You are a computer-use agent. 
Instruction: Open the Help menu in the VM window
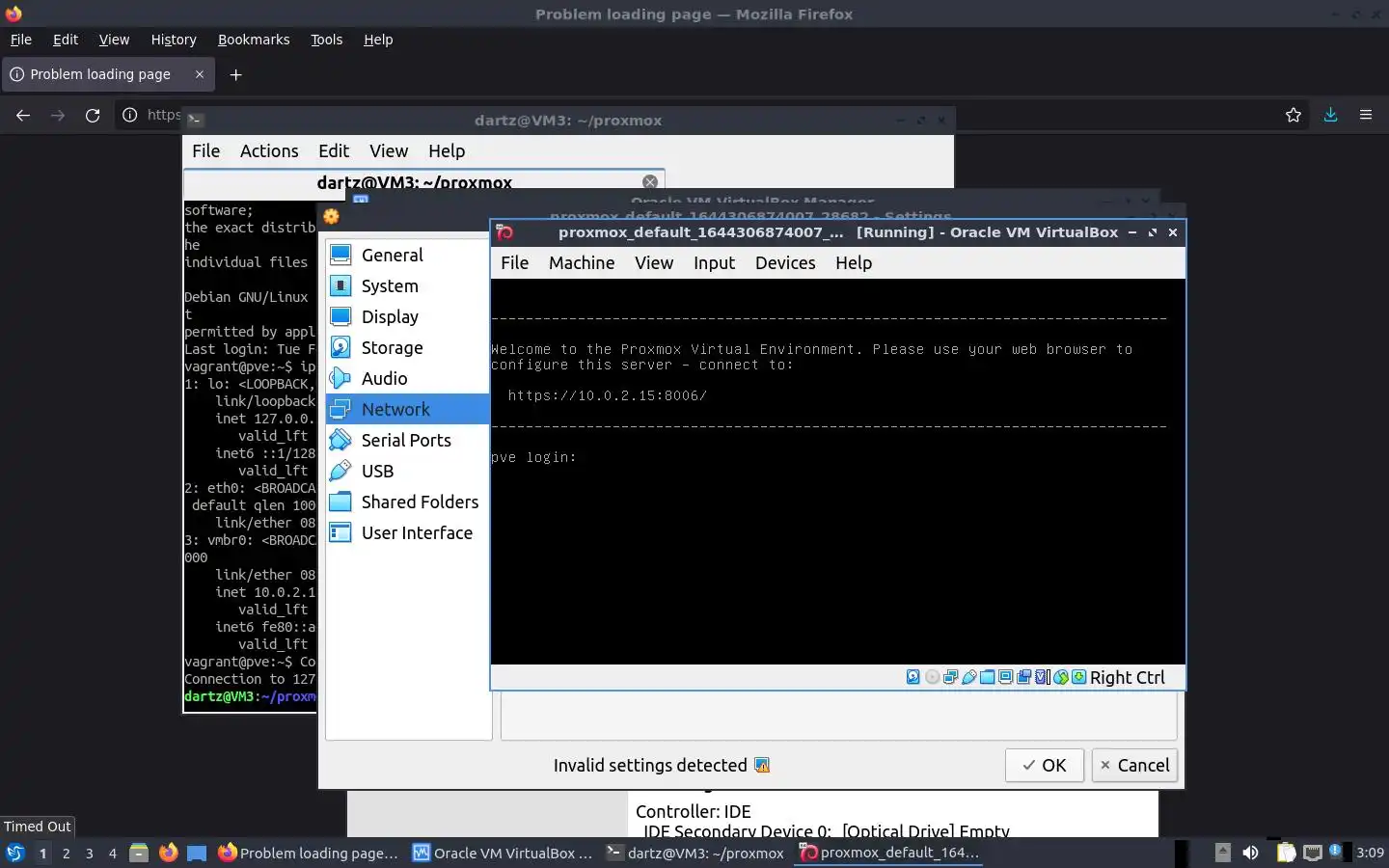click(854, 262)
